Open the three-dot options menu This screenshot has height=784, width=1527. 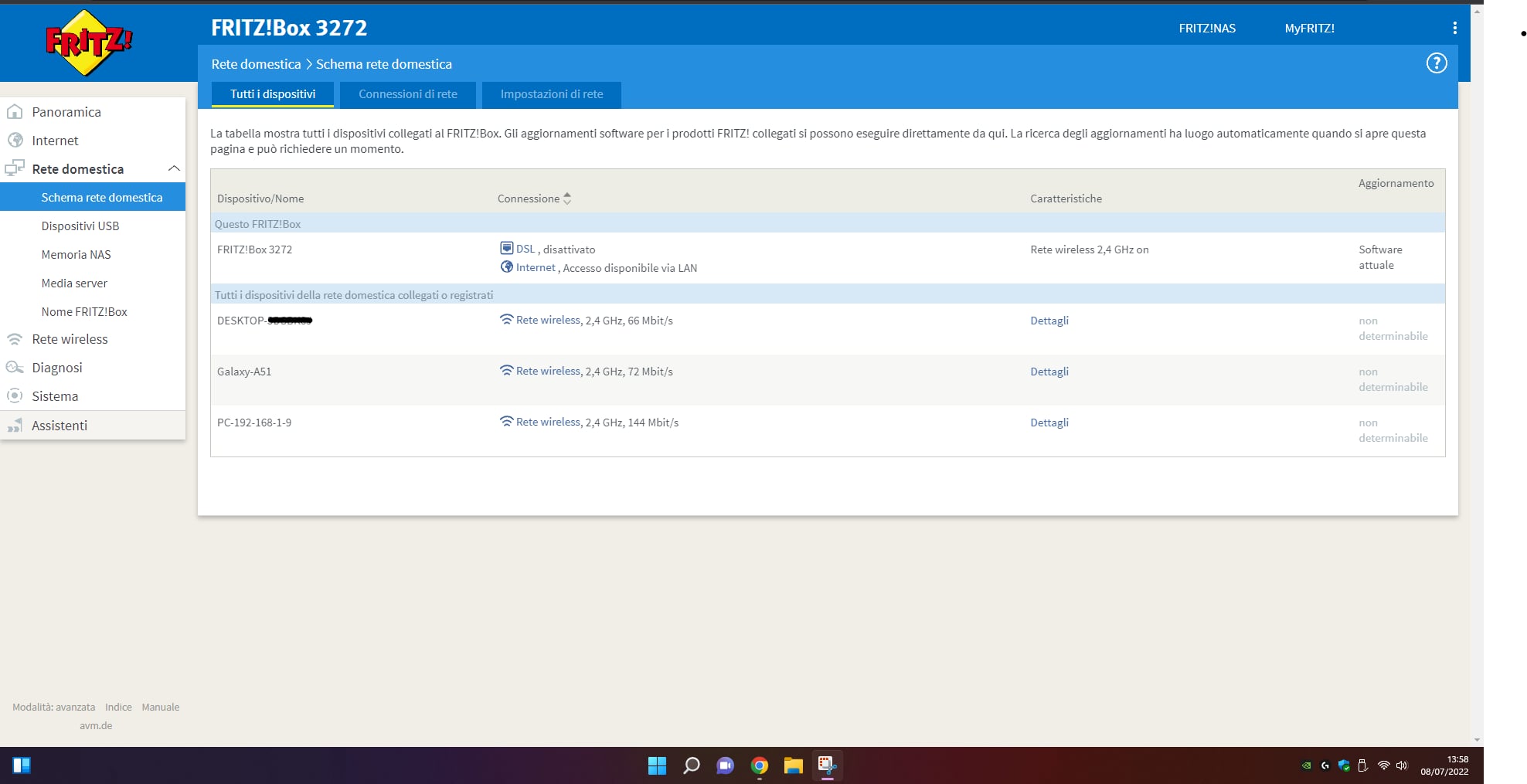(x=1454, y=28)
